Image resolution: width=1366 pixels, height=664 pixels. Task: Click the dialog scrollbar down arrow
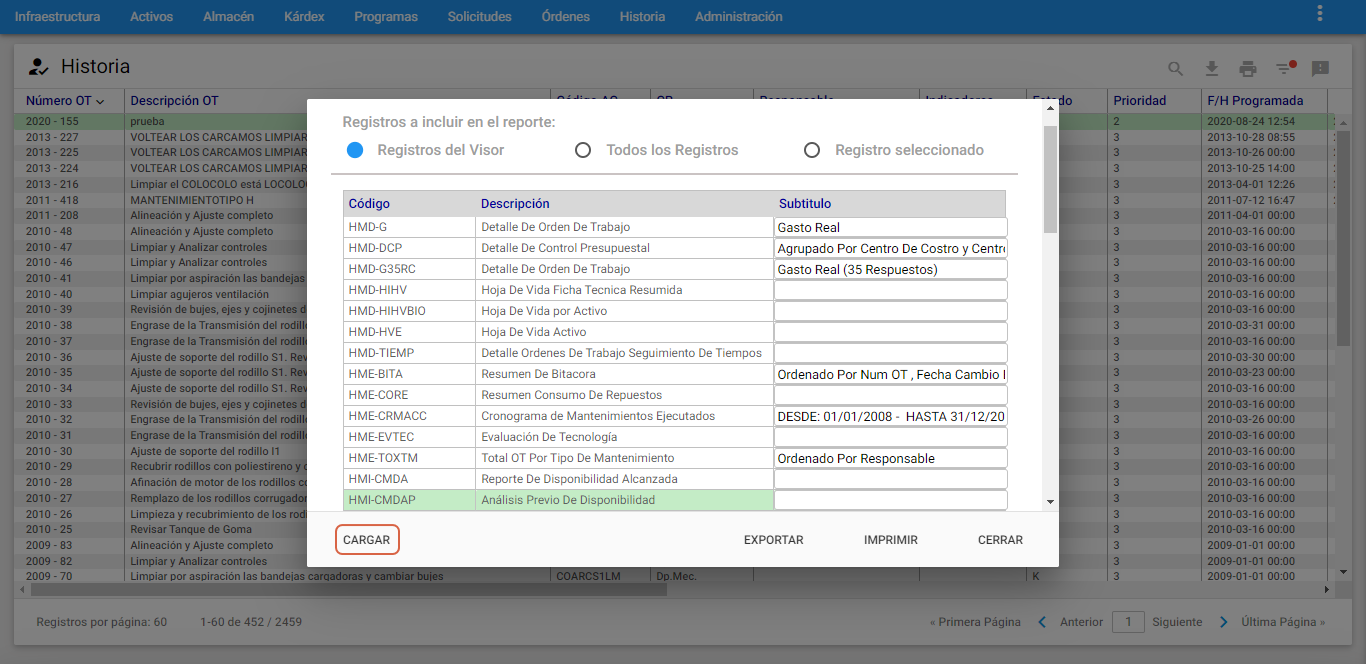pyautogui.click(x=1050, y=501)
